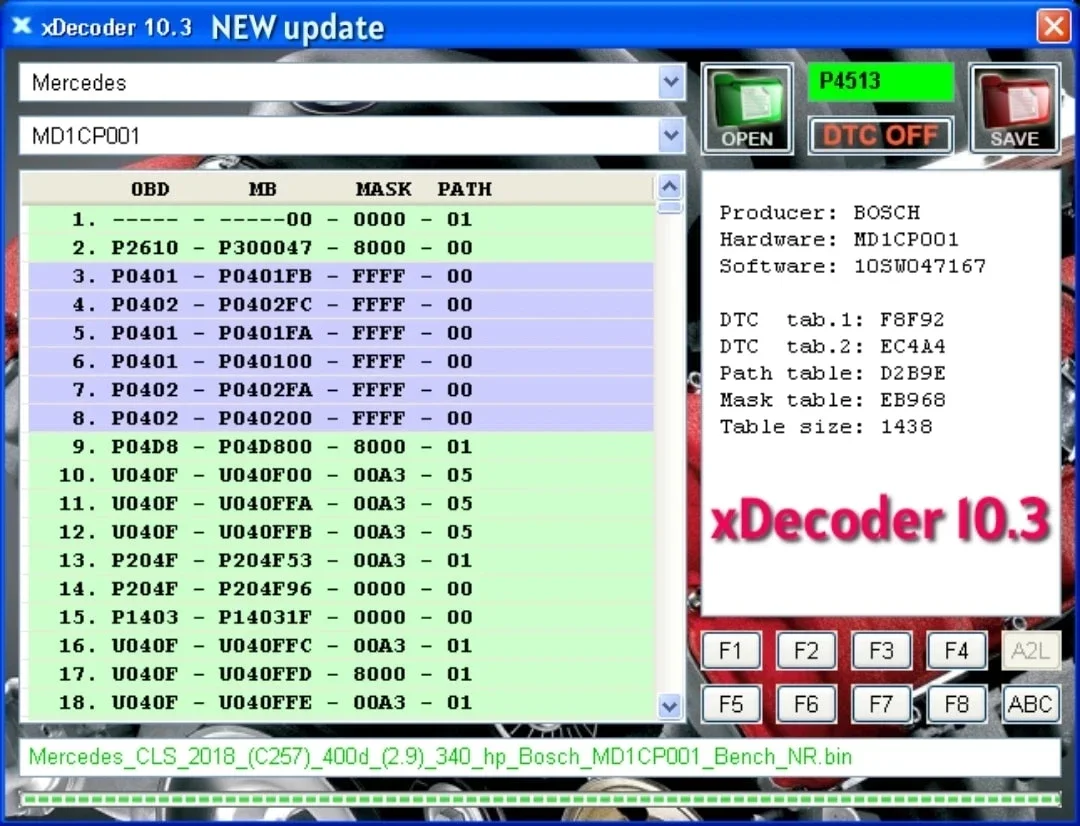Image resolution: width=1080 pixels, height=826 pixels.
Task: Click the P4513 code display field
Action: coord(880,81)
